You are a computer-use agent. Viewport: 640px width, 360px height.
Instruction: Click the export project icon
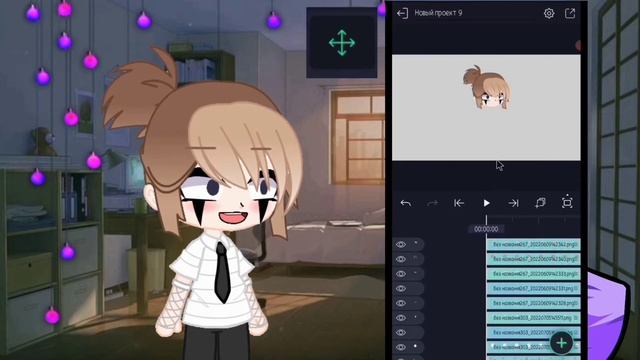[570, 13]
